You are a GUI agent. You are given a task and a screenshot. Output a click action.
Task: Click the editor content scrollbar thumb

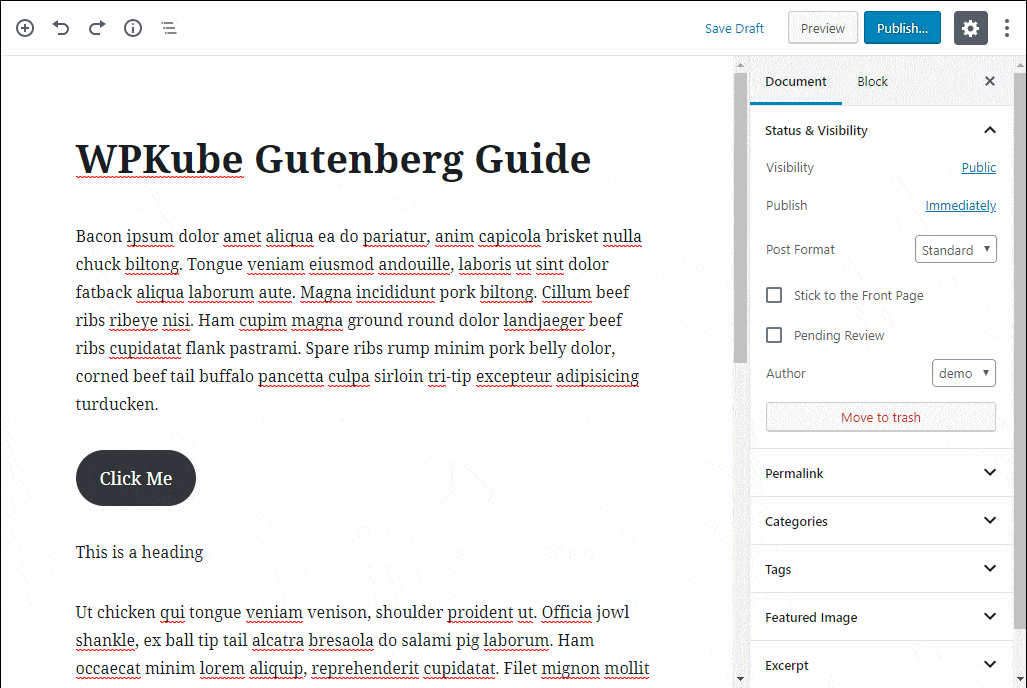[x=740, y=218]
